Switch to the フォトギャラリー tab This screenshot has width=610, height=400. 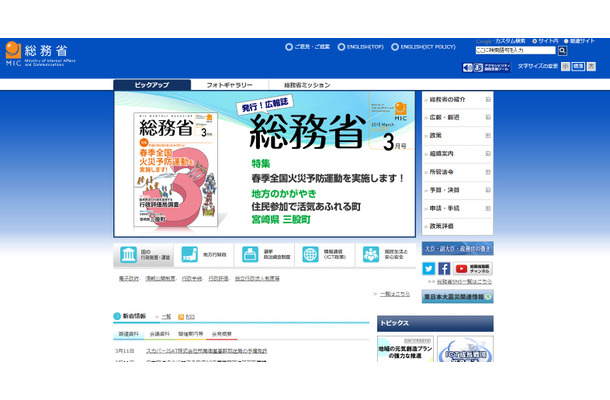click(x=230, y=85)
